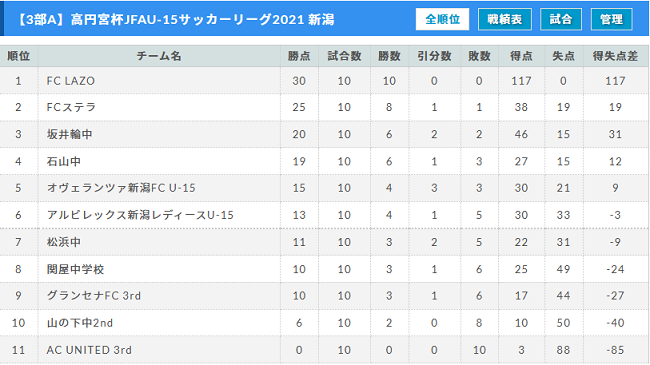Select the 全順位 tab
The image size is (650, 365).
click(442, 19)
